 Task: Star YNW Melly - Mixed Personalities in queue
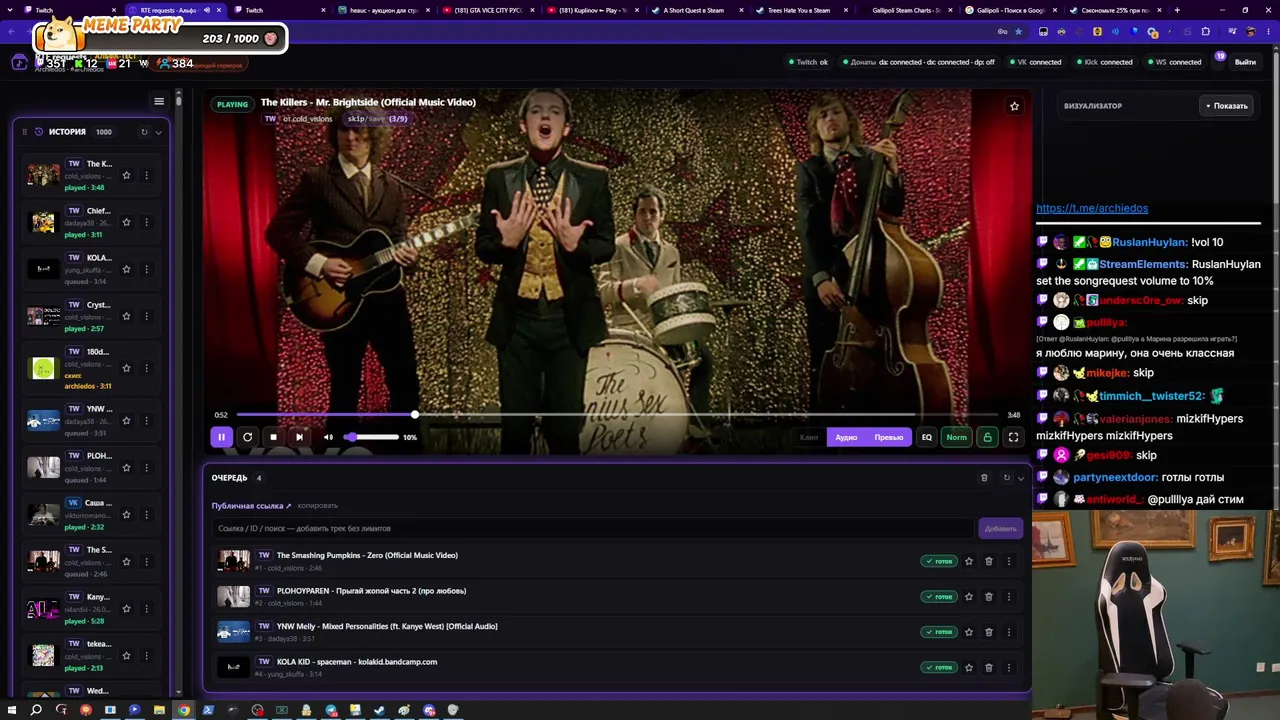tap(969, 632)
